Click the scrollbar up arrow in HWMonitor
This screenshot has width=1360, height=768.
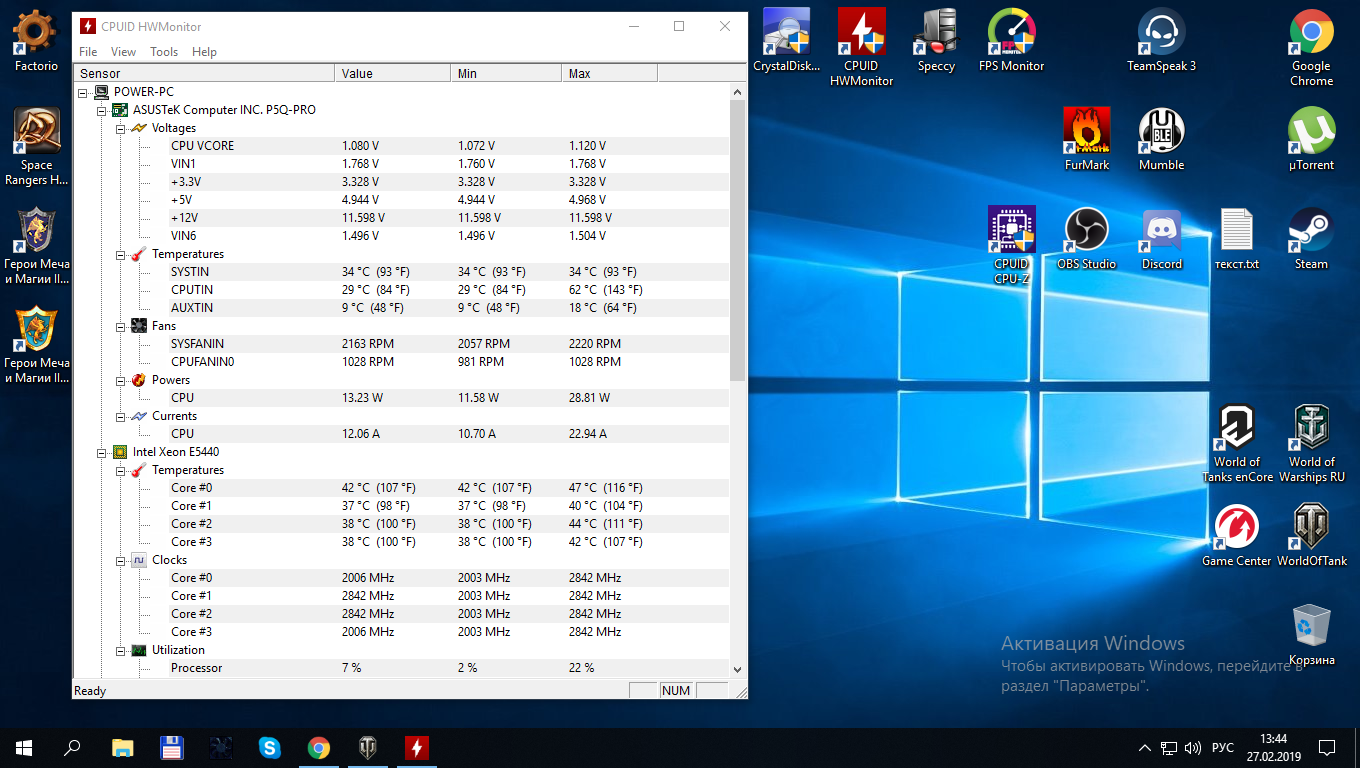tap(737, 92)
